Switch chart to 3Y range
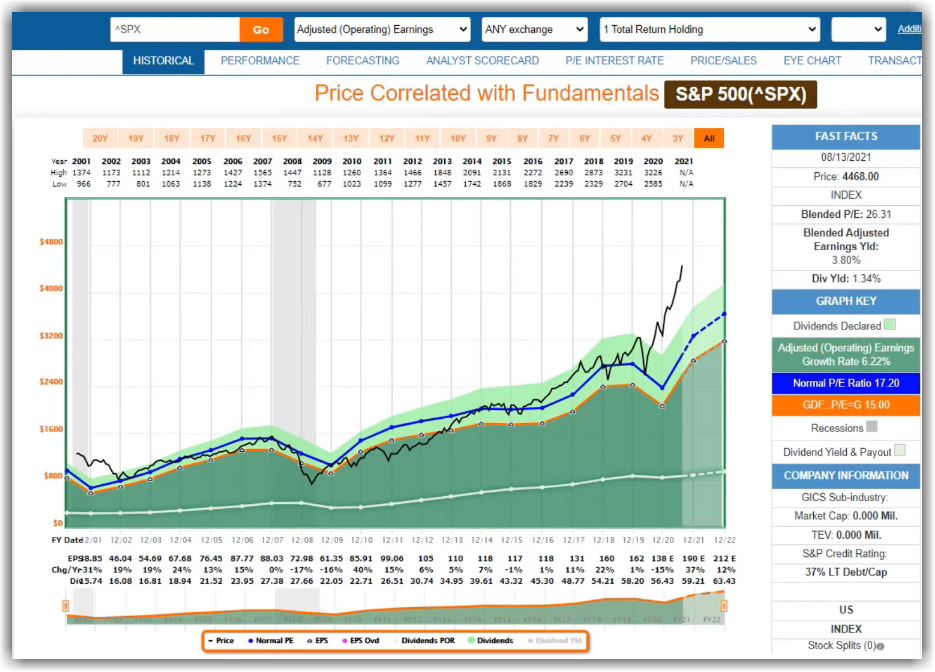Image resolution: width=935 pixels, height=672 pixels. [677, 138]
